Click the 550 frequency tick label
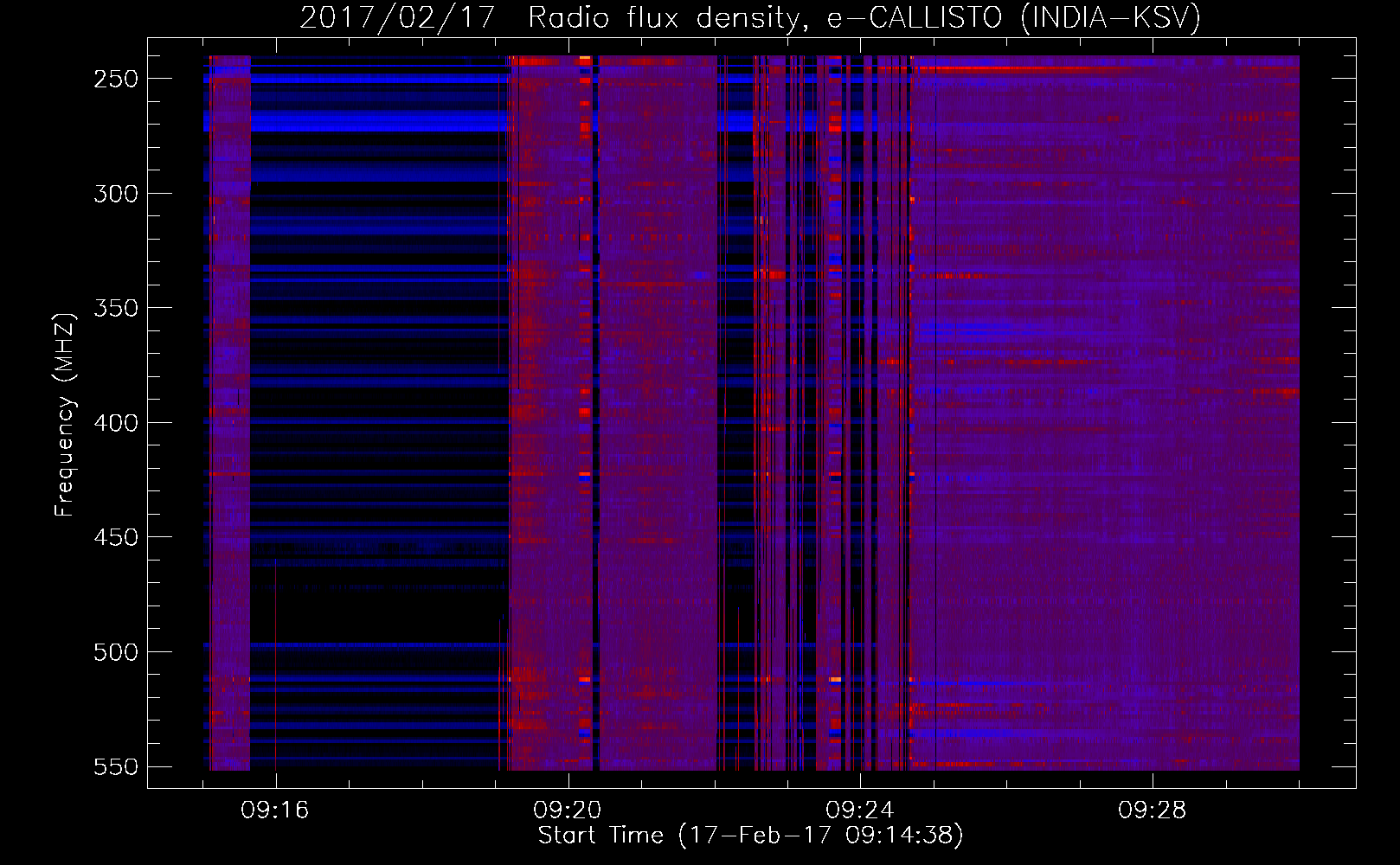 click(116, 766)
